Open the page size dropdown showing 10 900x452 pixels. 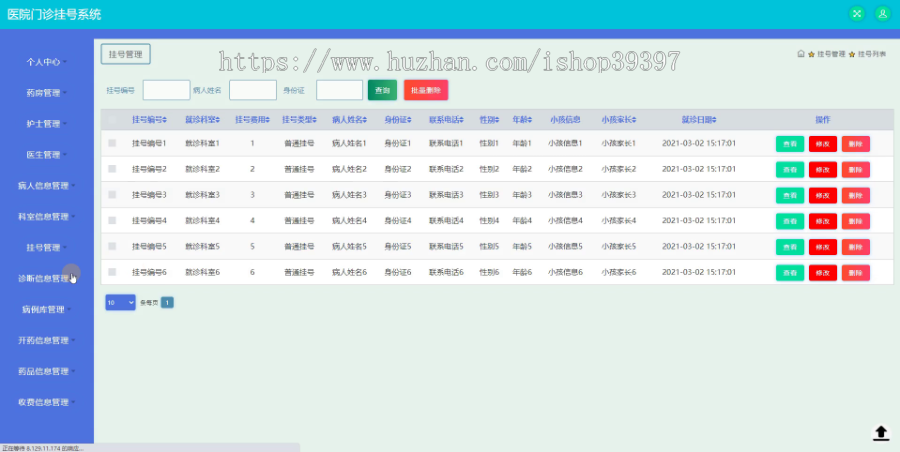click(x=121, y=302)
